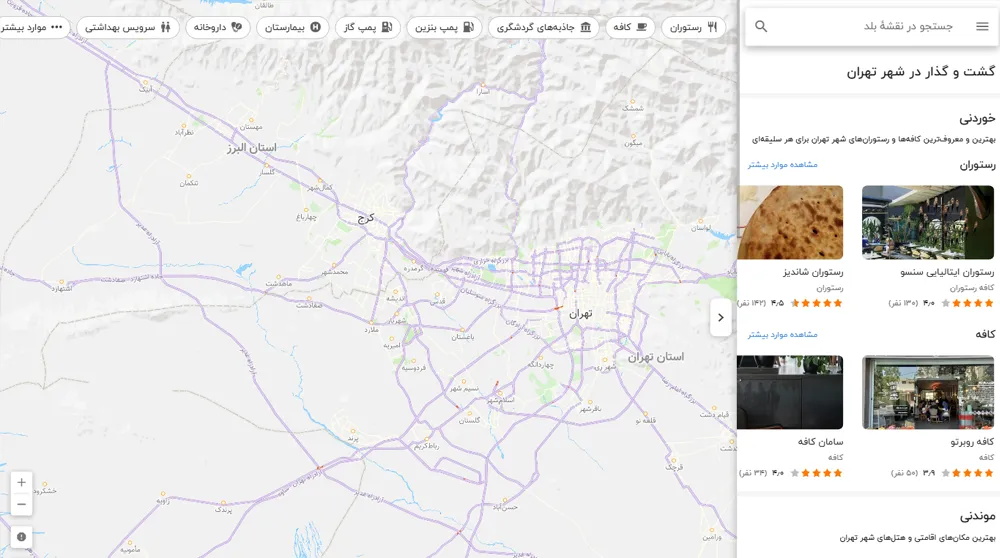
Task: Click the search field in Balad map
Action: pyautogui.click(x=871, y=26)
